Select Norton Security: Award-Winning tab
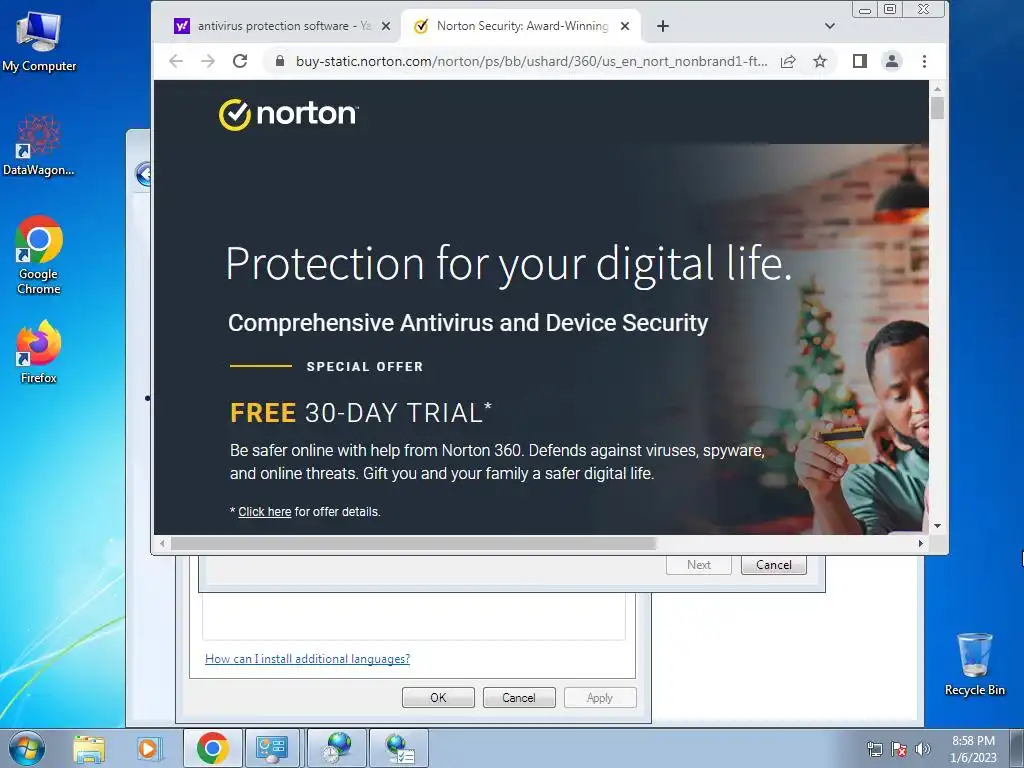The height and width of the screenshot is (768, 1024). click(x=520, y=26)
